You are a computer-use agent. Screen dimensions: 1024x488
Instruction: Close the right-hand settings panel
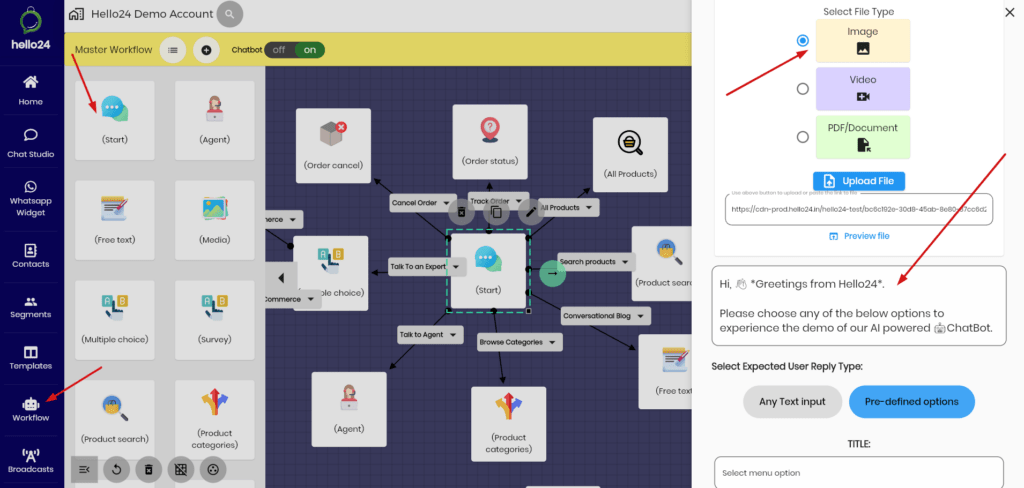pos(1010,11)
